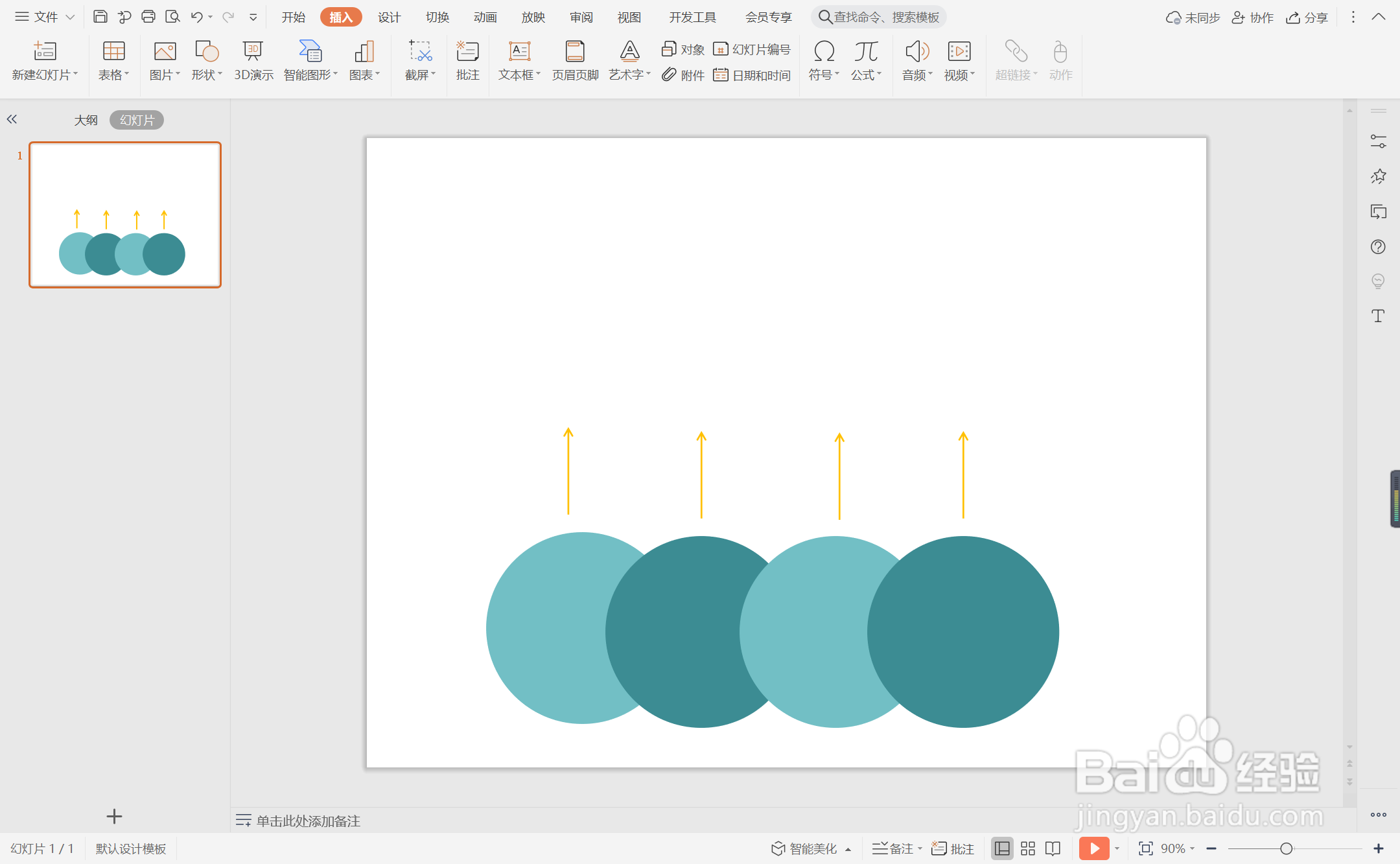This screenshot has height=864, width=1400.
Task: Click the search commands input field
Action: (x=878, y=18)
